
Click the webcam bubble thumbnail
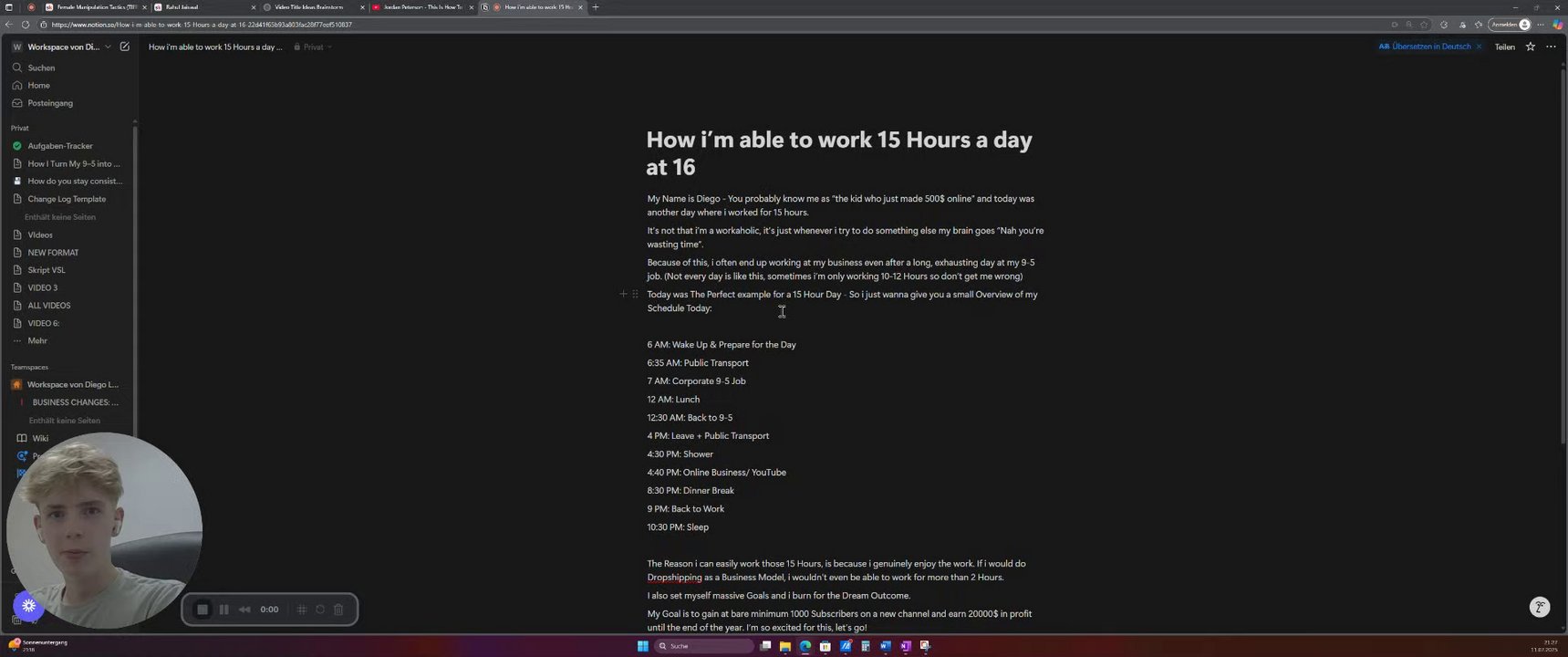click(104, 529)
